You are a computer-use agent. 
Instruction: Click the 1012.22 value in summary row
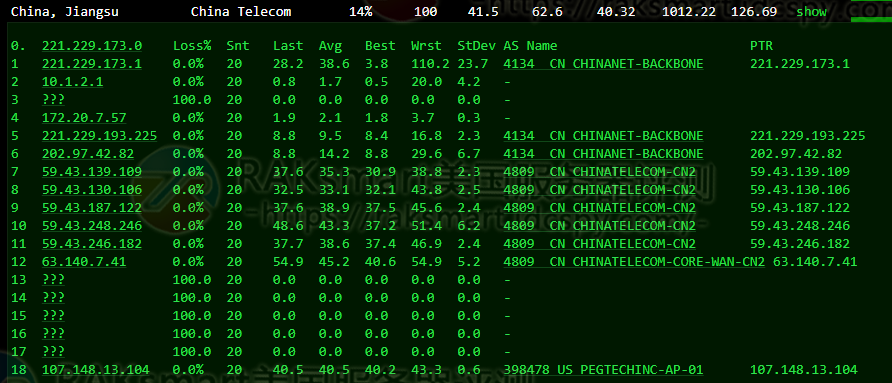click(689, 11)
